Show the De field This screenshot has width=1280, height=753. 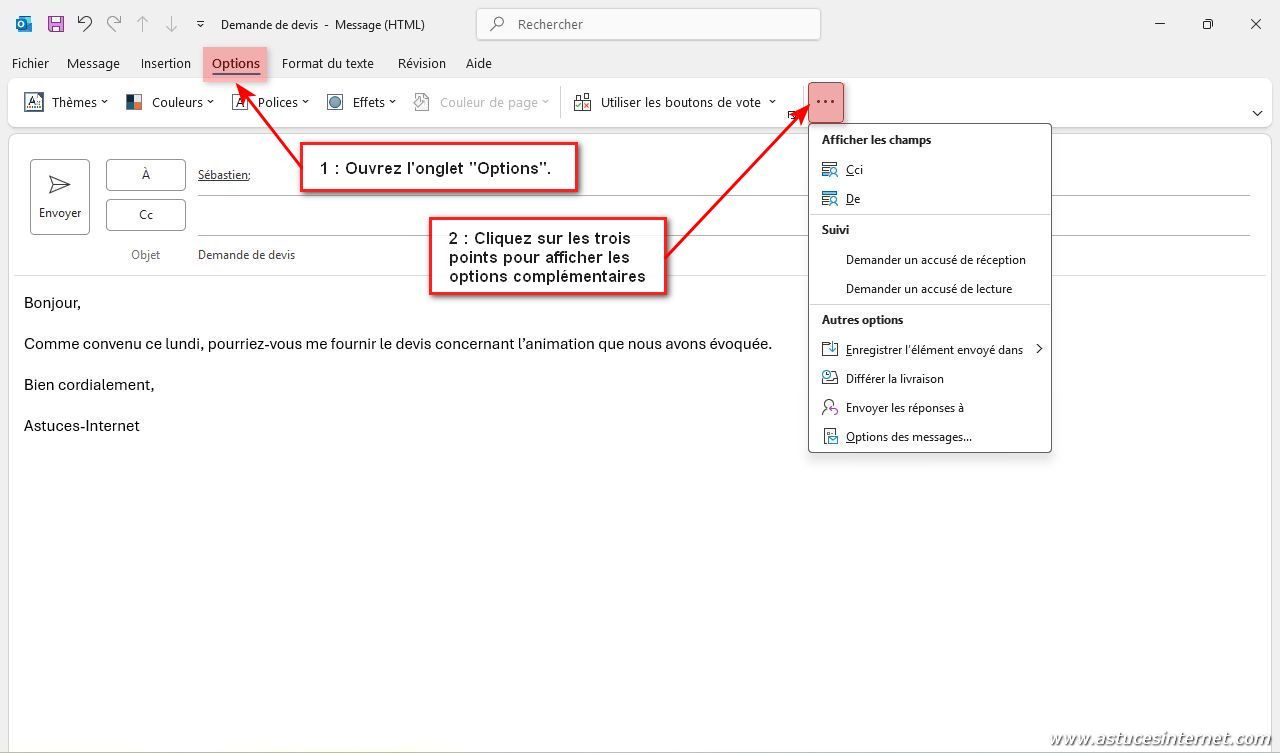[852, 199]
